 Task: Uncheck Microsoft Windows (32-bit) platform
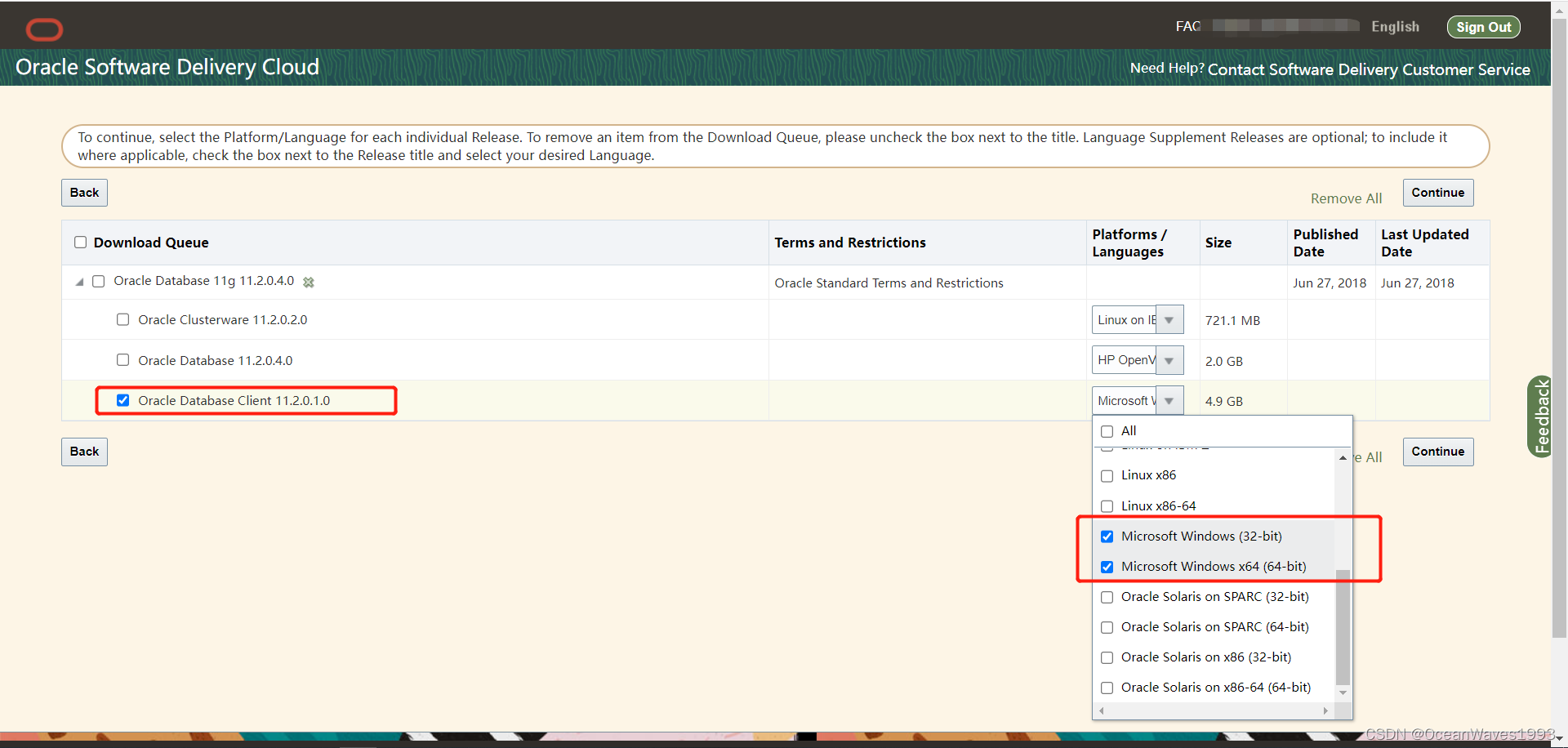pos(1107,537)
